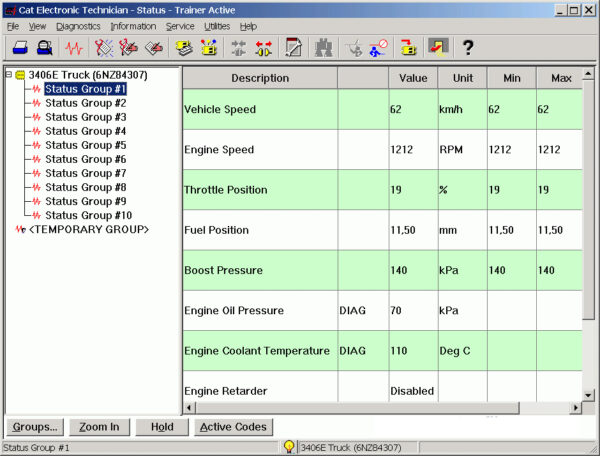Select Status Group #7 in tree
Viewport: 600px width, 456px height.
click(85, 173)
